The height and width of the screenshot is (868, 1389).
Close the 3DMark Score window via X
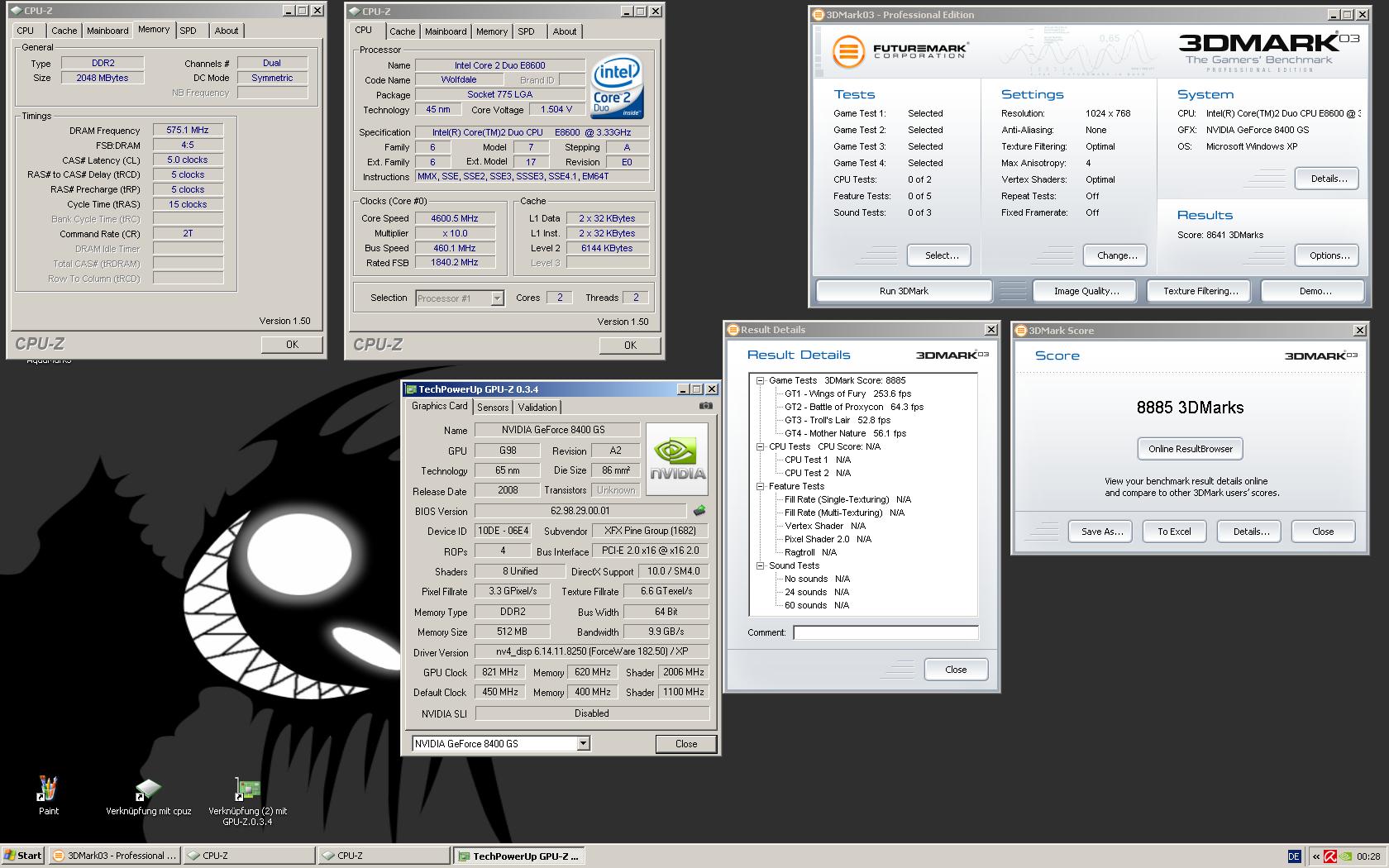tap(1359, 331)
